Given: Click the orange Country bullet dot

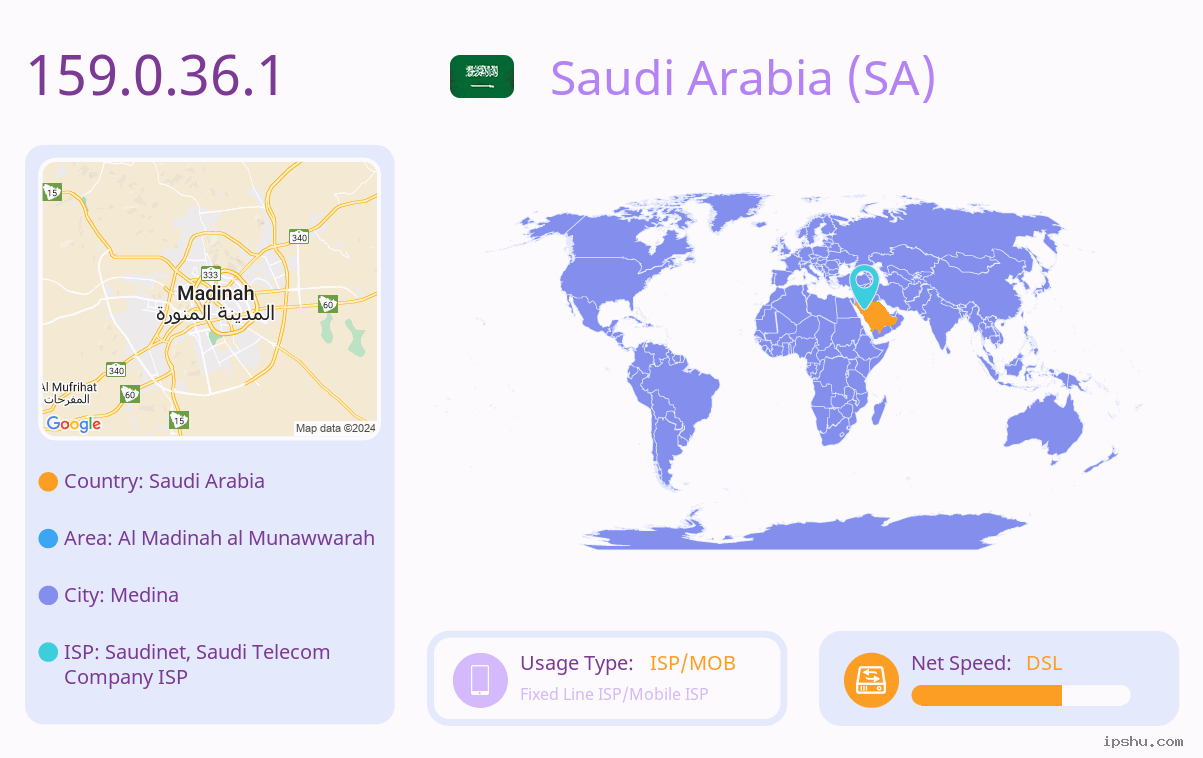Looking at the screenshot, I should (x=48, y=481).
